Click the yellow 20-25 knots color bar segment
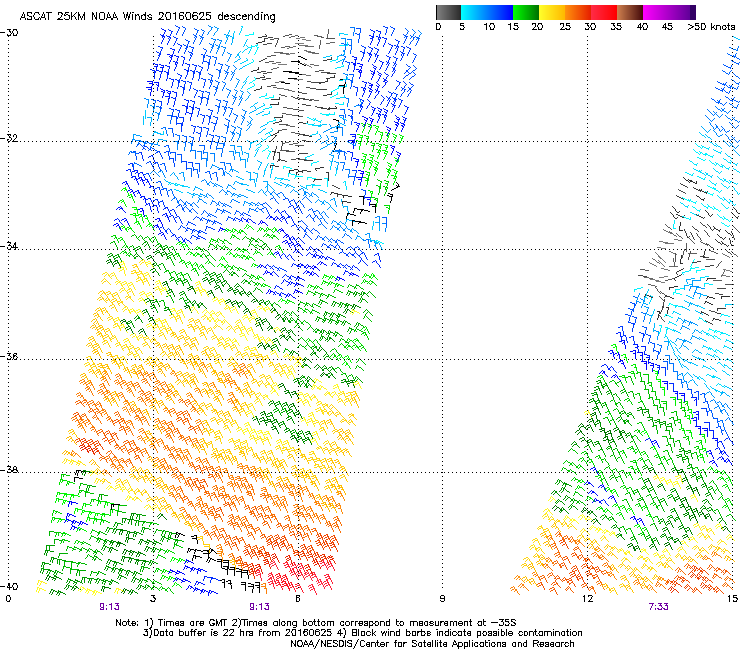The width and height of the screenshot is (740, 650). [x=552, y=12]
